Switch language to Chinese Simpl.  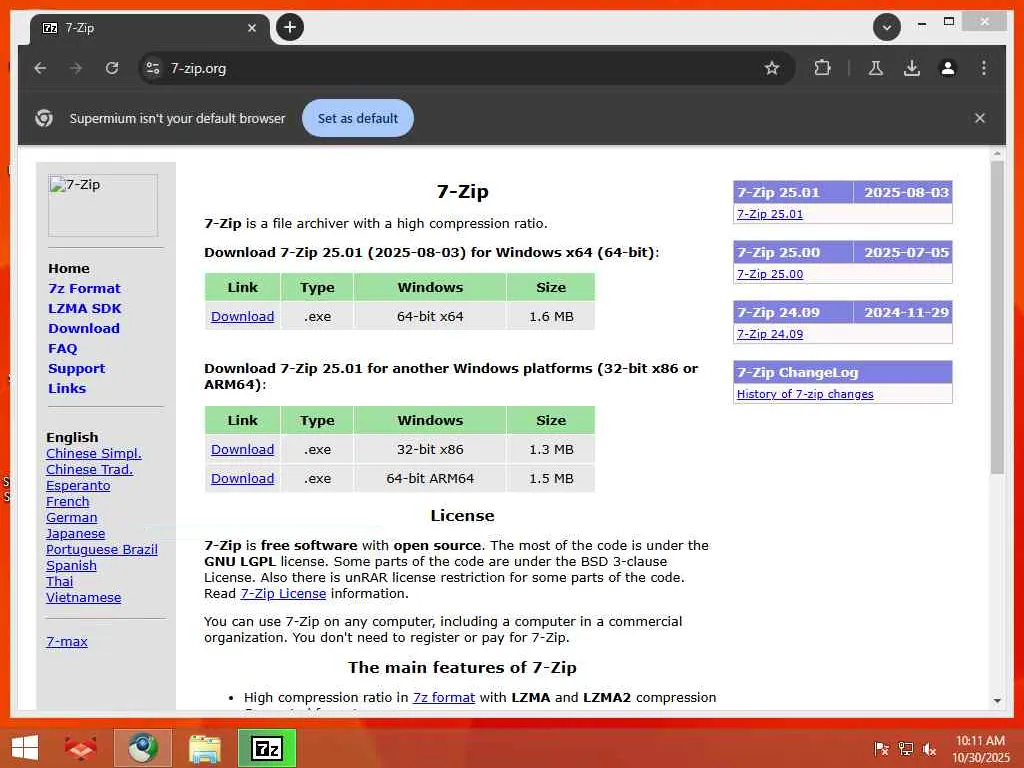pos(93,453)
